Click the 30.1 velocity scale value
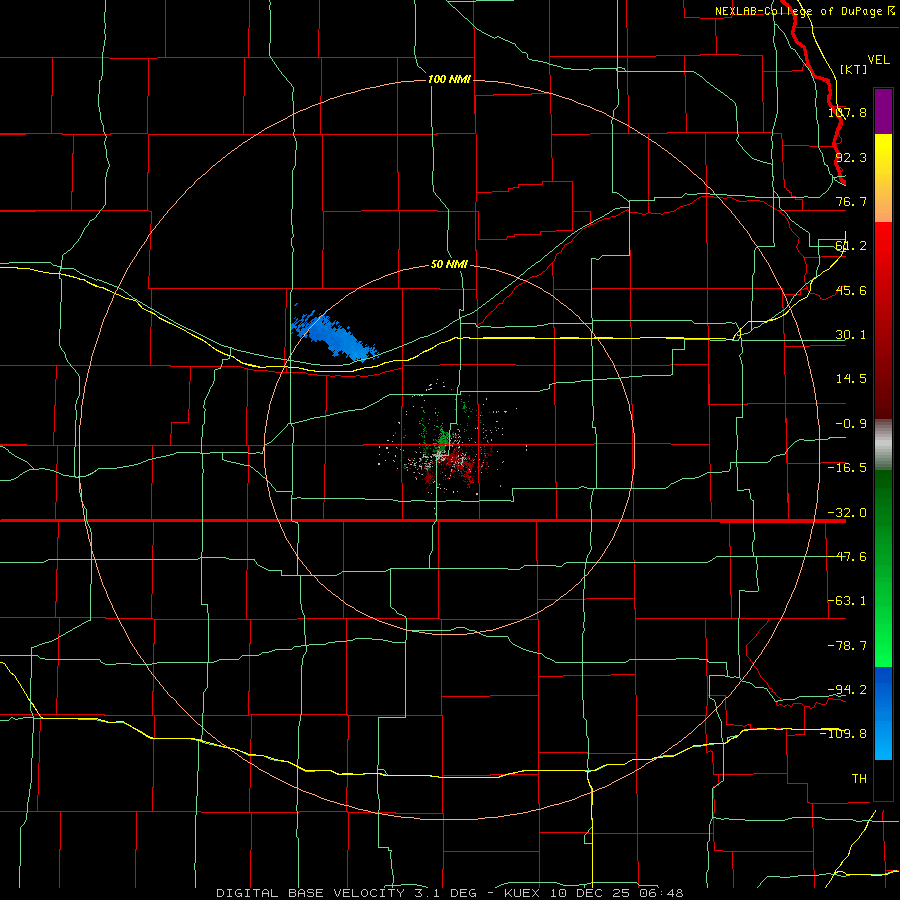 [851, 335]
